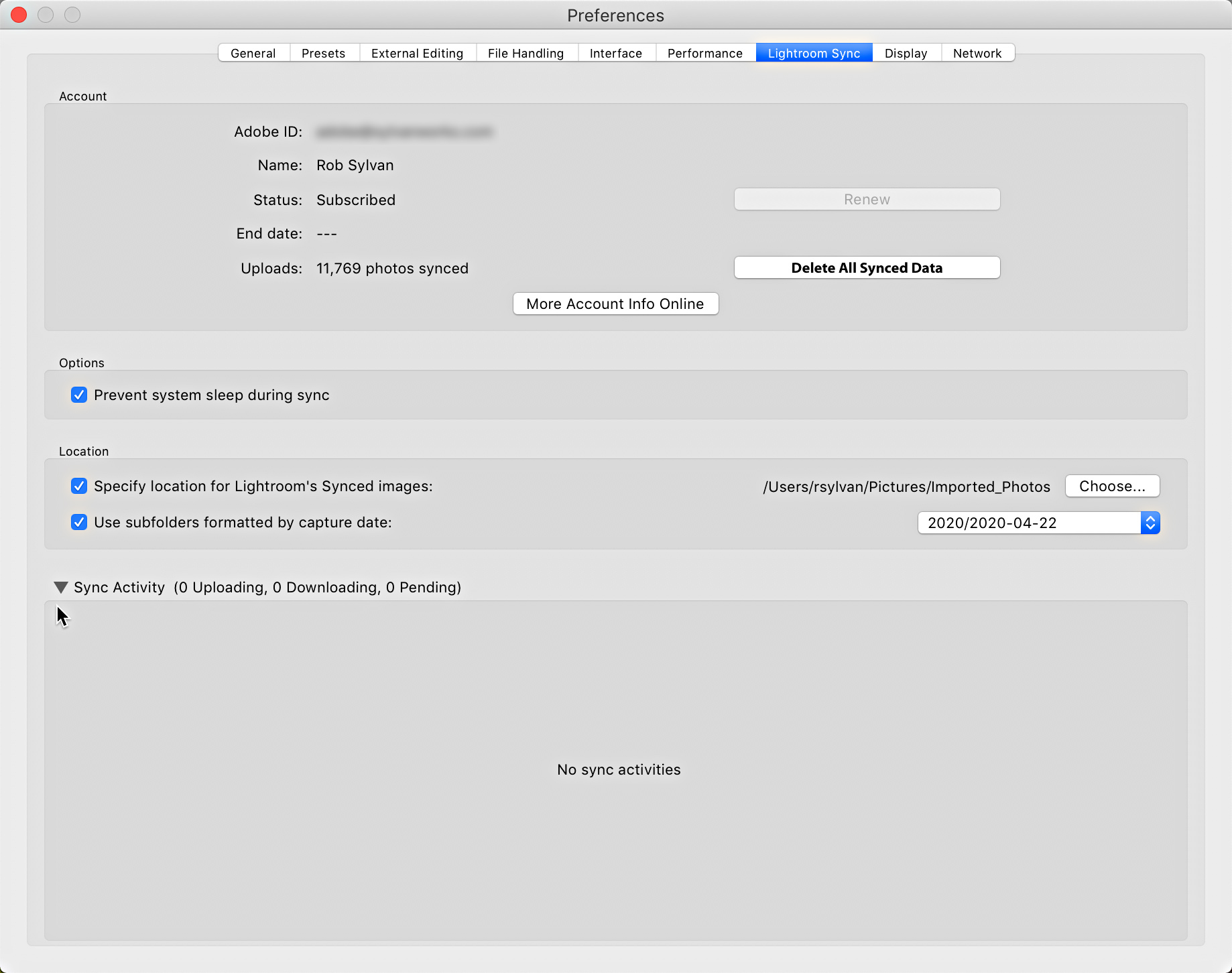
Task: Close the Preferences window
Action: point(19,15)
